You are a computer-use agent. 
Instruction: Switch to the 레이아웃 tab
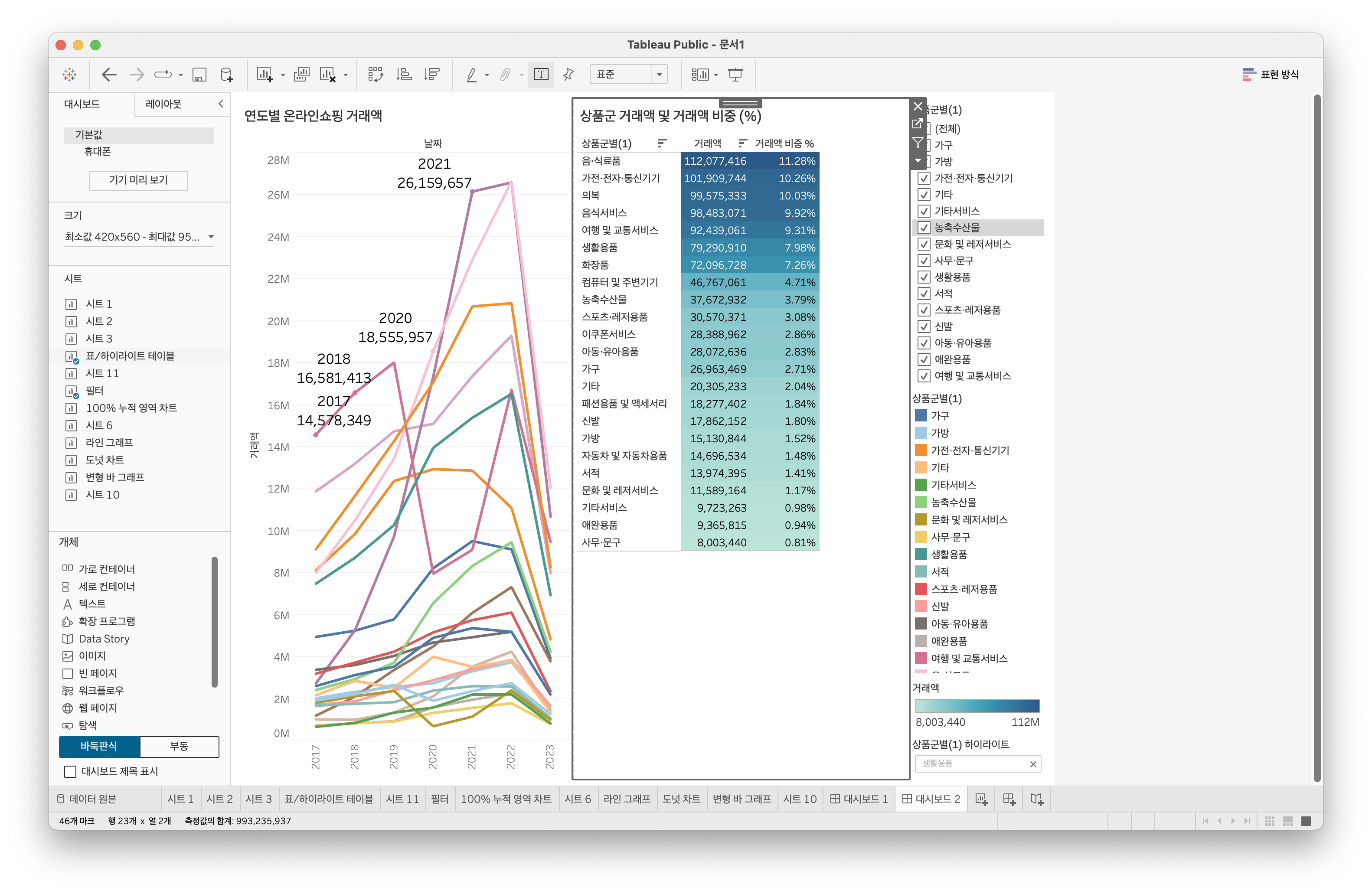tap(163, 104)
